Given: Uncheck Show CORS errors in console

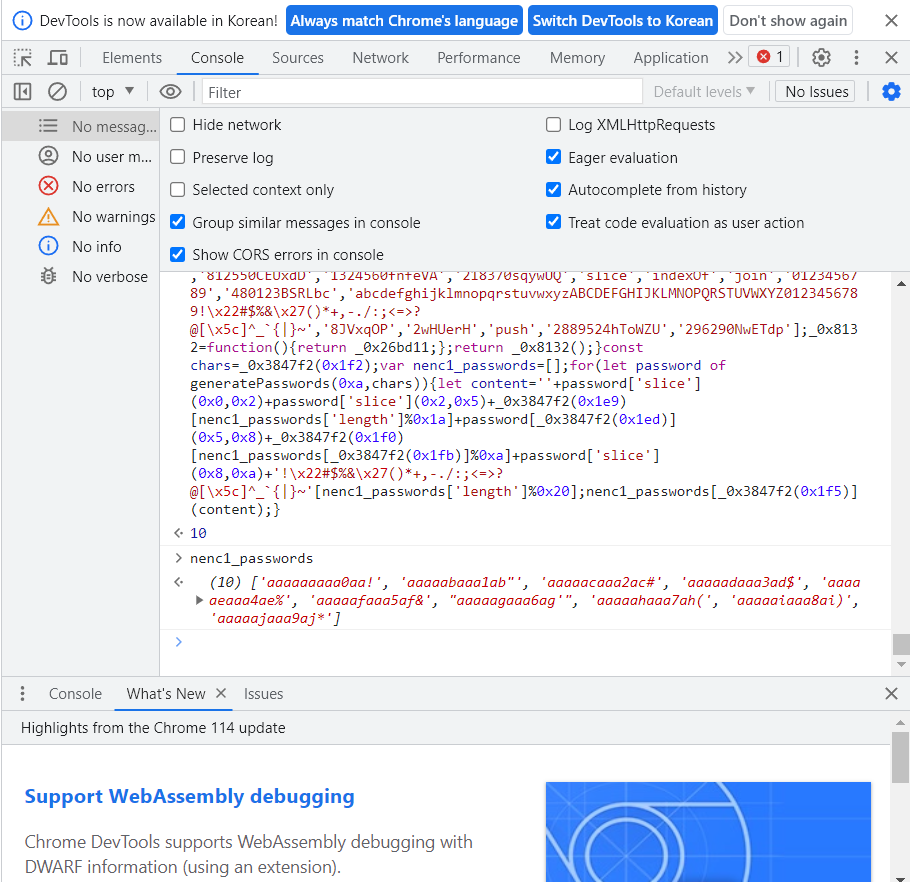Looking at the screenshot, I should [178, 255].
